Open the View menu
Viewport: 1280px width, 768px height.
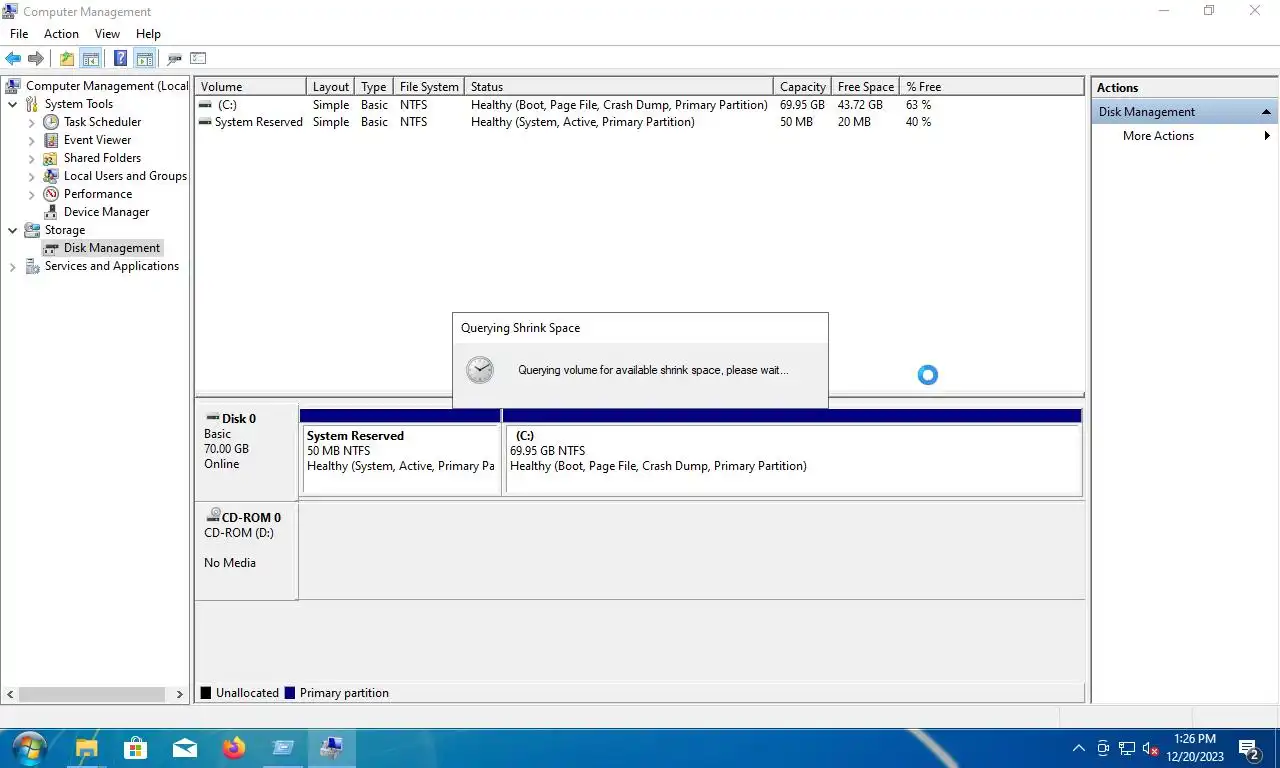107,34
